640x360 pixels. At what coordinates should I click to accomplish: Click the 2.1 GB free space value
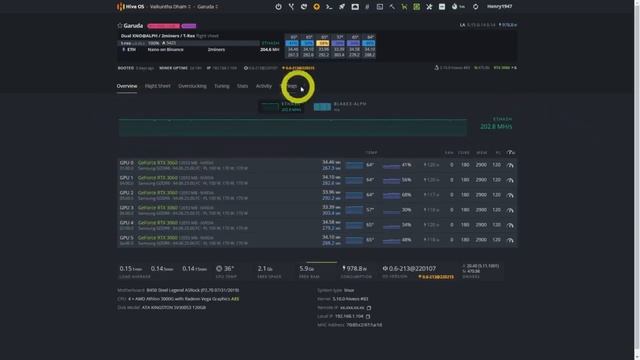tap(265, 269)
